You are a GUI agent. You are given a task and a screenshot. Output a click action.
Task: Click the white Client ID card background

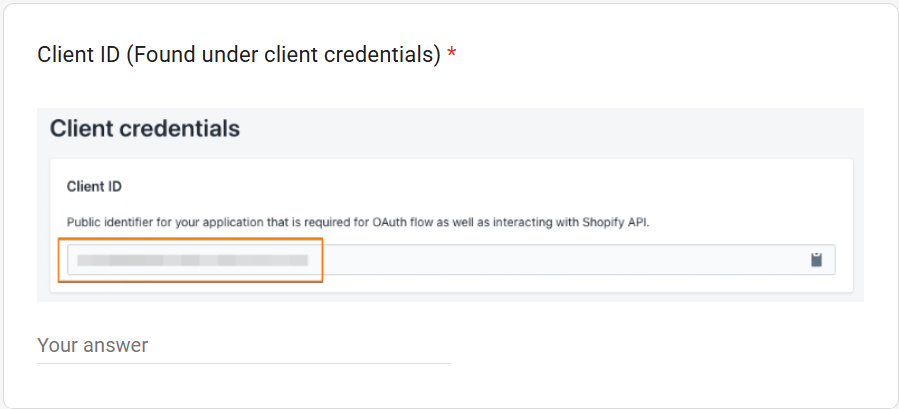pos(573,186)
